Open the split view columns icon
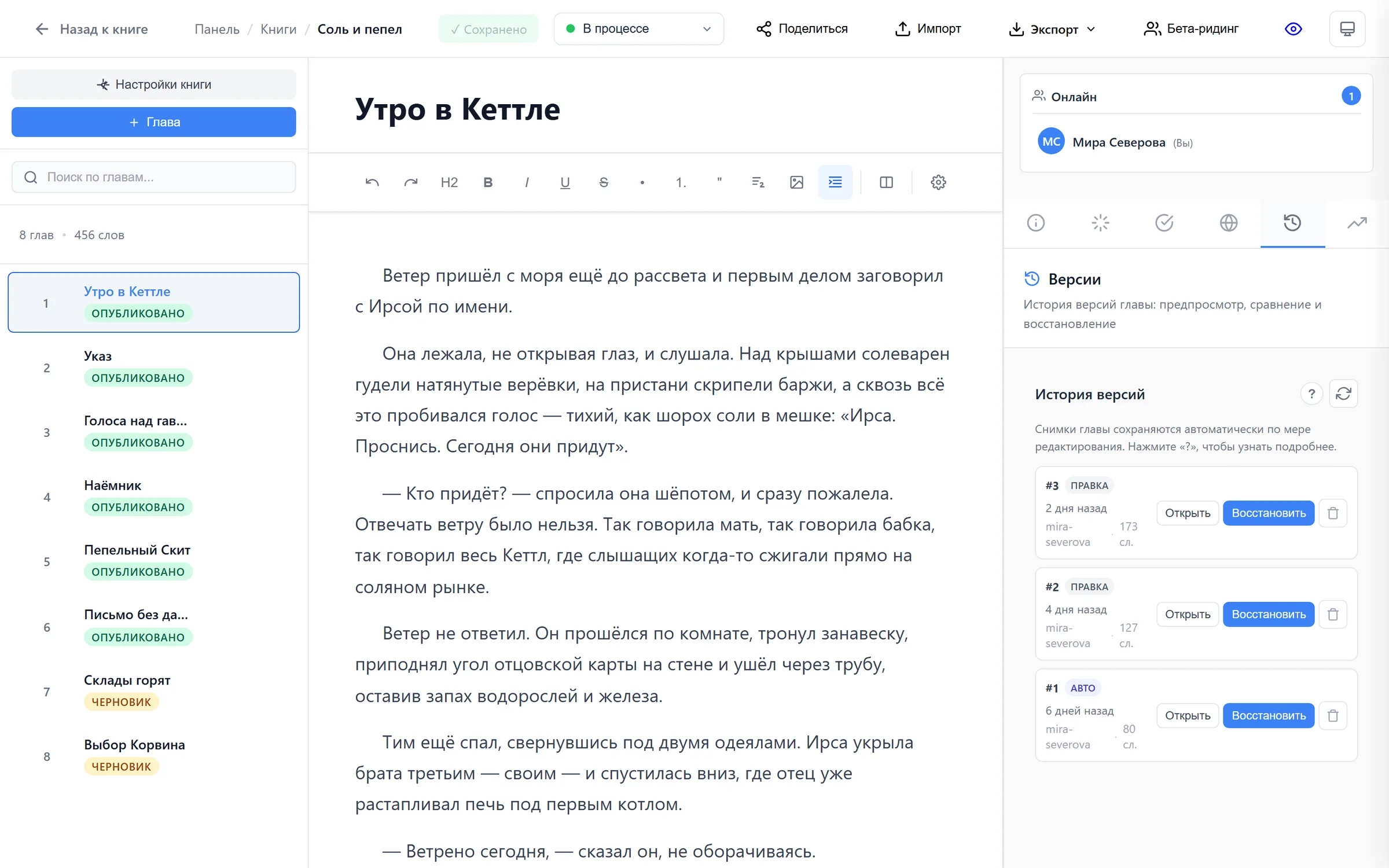This screenshot has width=1389, height=868. click(886, 182)
